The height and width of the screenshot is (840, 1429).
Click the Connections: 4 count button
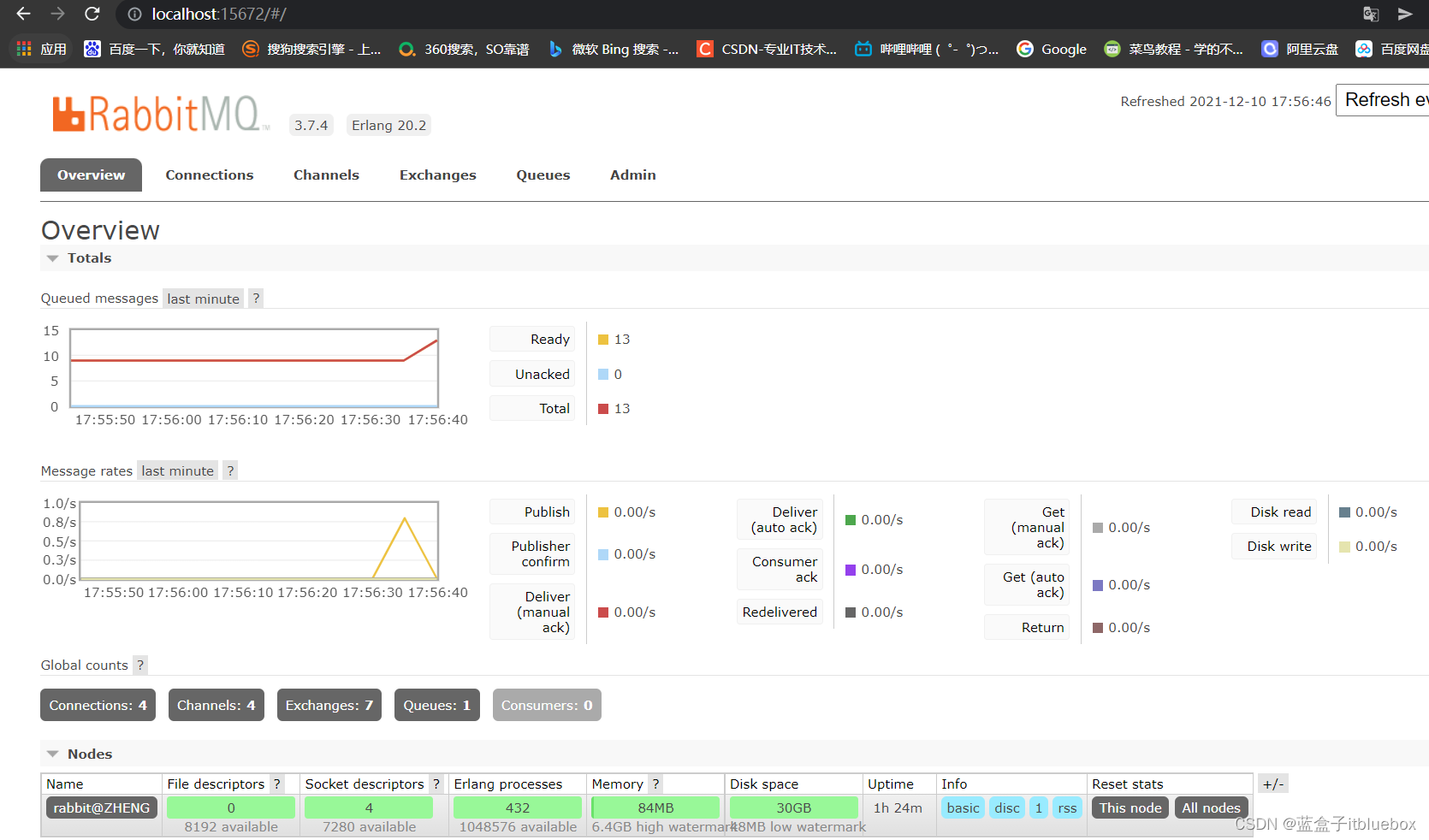[x=98, y=705]
